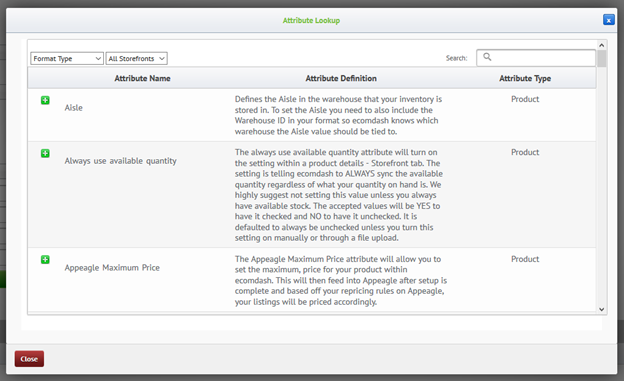
Task: Sort by Attribute Name column header
Action: [x=142, y=78]
